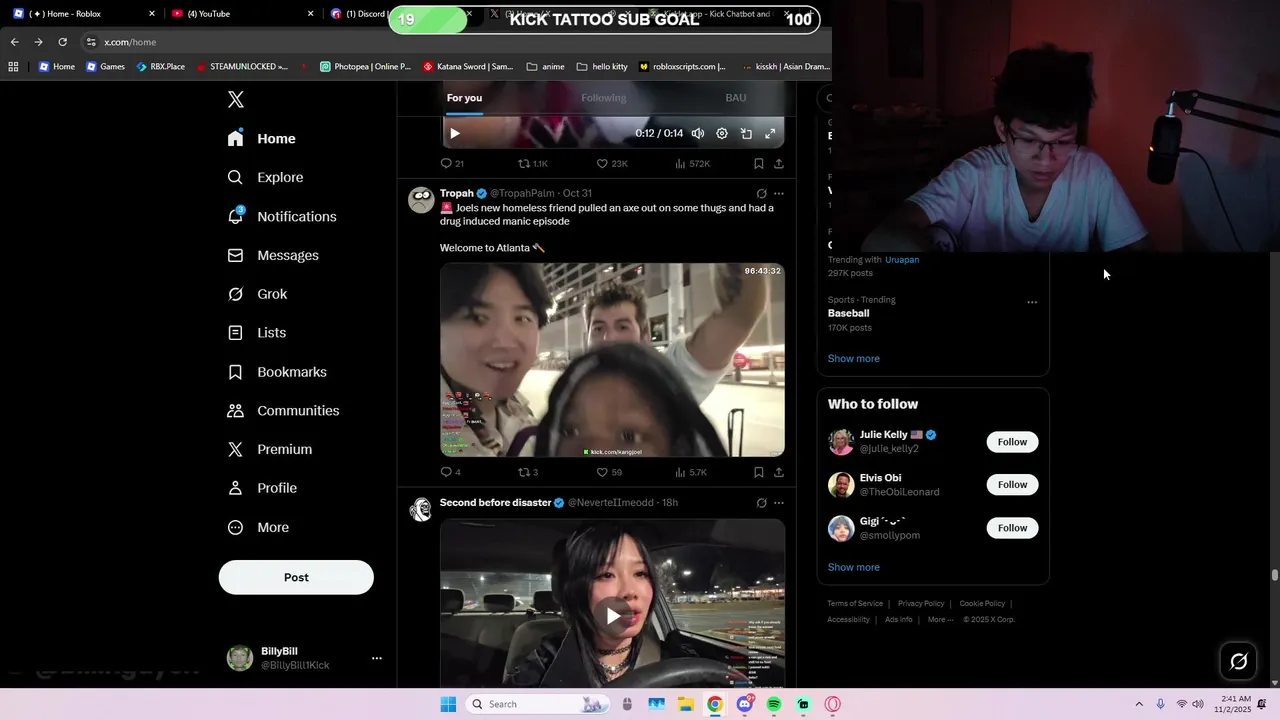The image size is (1280, 720).
Task: Open Grok from the sidebar
Action: coord(257,294)
